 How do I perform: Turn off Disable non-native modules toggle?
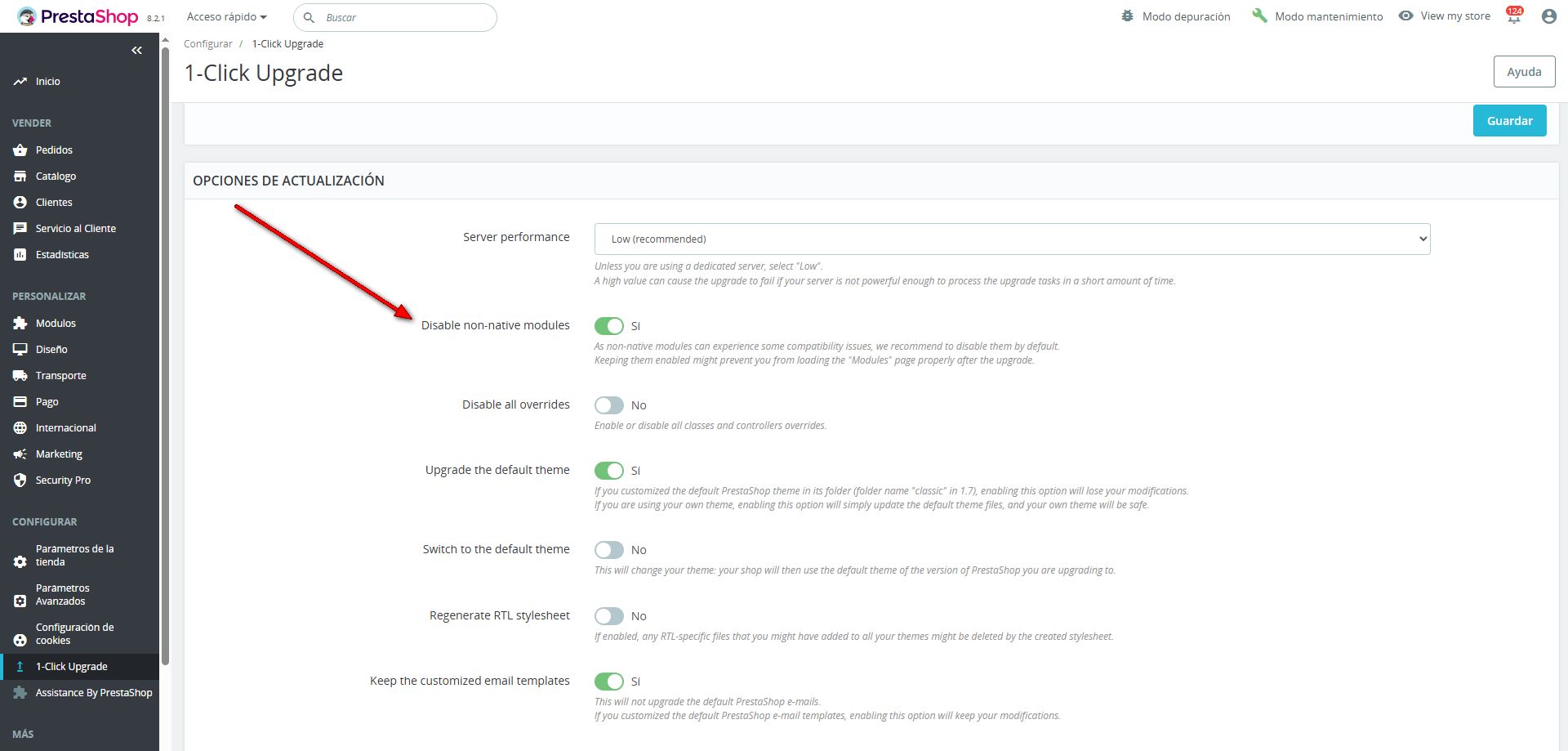coord(609,326)
